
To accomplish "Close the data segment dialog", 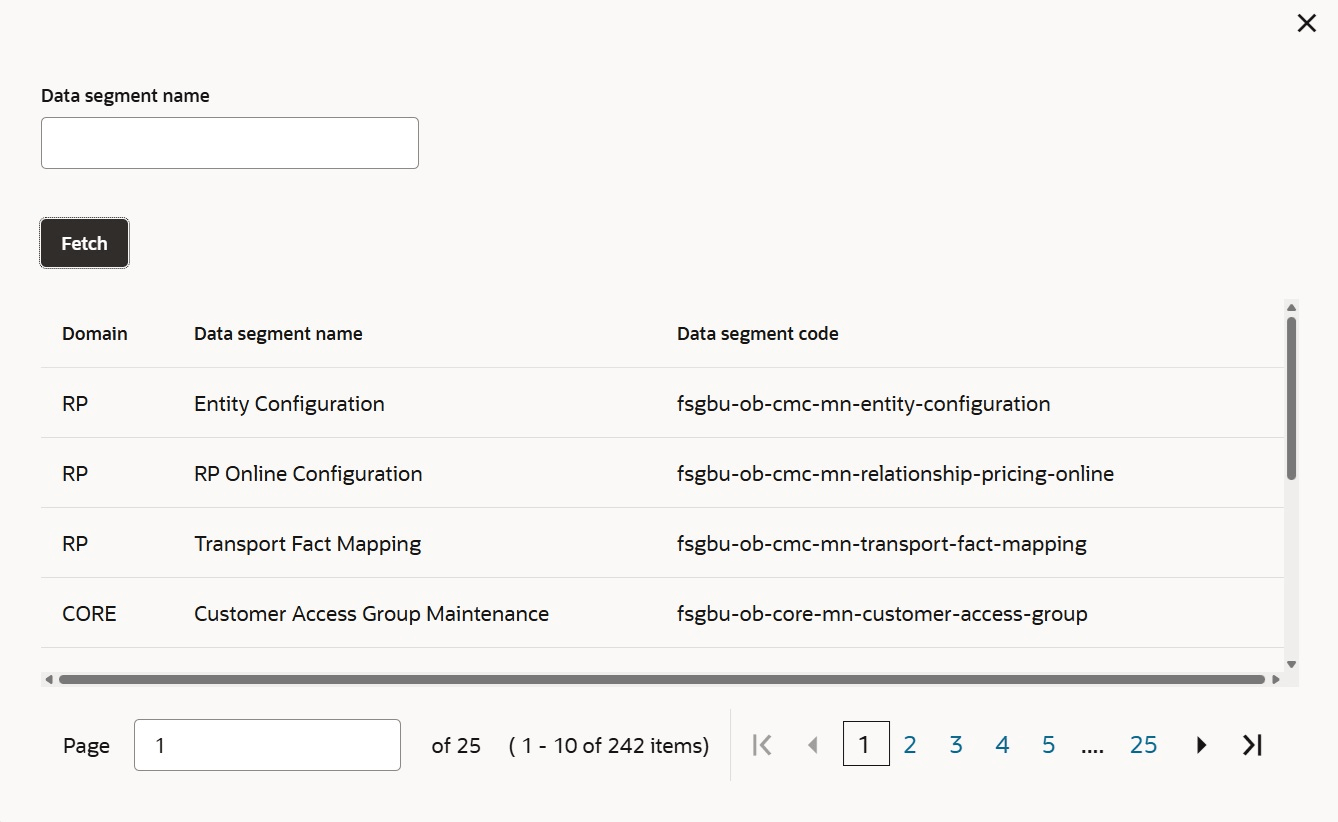I will 1306,24.
